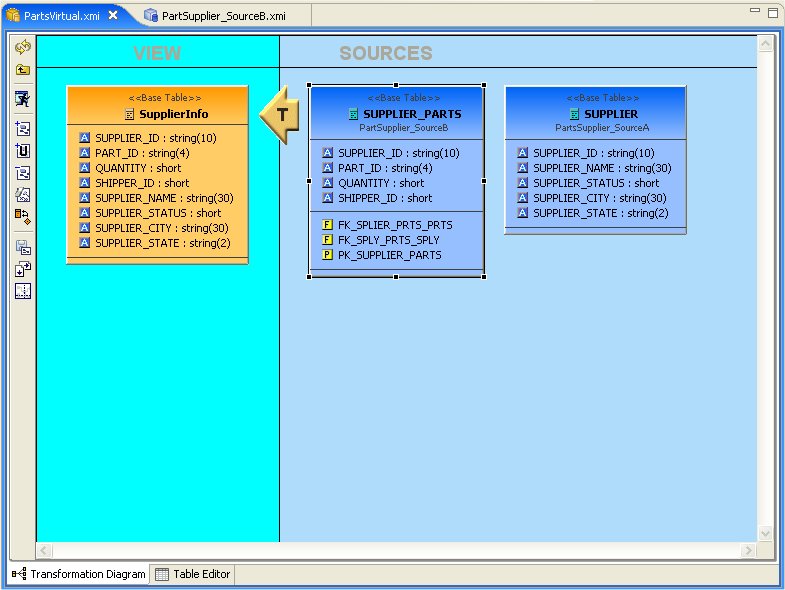Select PART_ID : string(4) in SupplierInfo
Screen dimensions: 785x590
pos(142,153)
